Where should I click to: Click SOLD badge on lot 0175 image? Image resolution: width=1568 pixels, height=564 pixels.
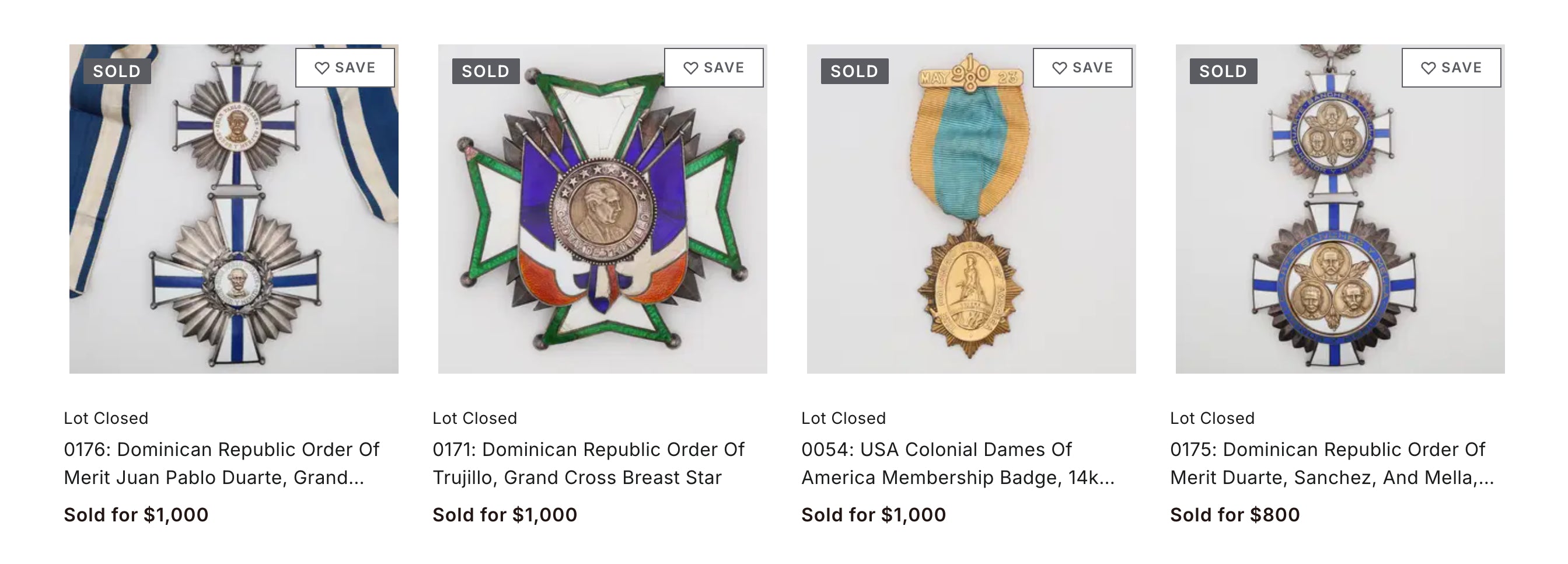coord(1224,71)
